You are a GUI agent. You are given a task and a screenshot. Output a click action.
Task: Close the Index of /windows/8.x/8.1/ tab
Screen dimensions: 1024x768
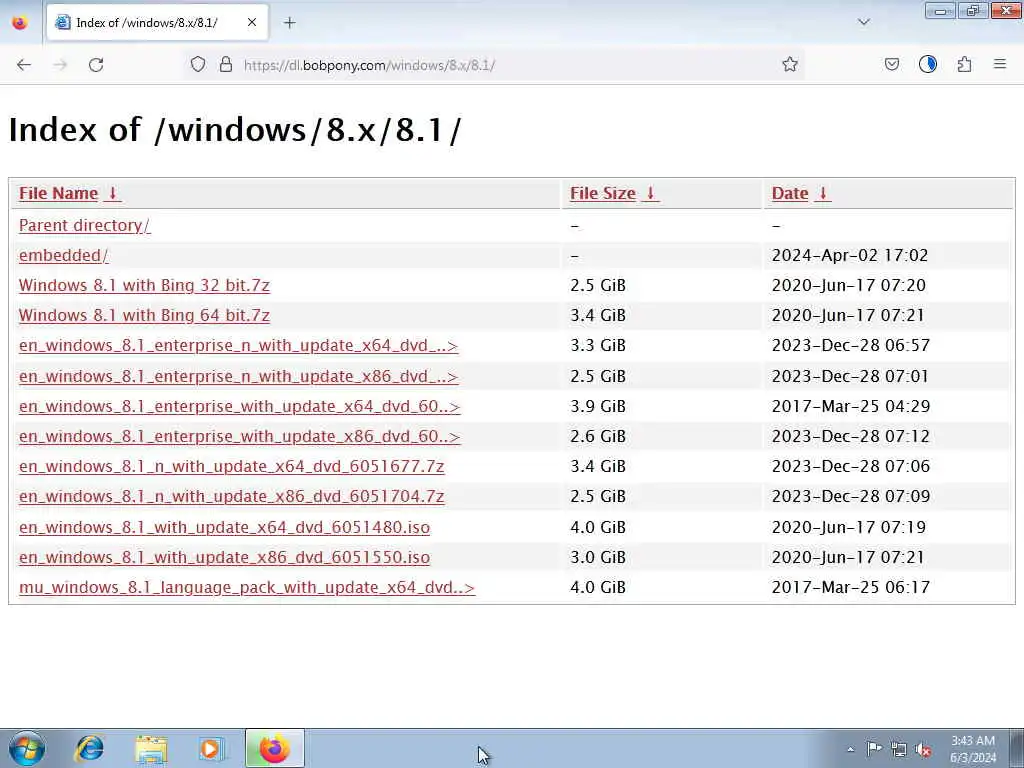[252, 22]
